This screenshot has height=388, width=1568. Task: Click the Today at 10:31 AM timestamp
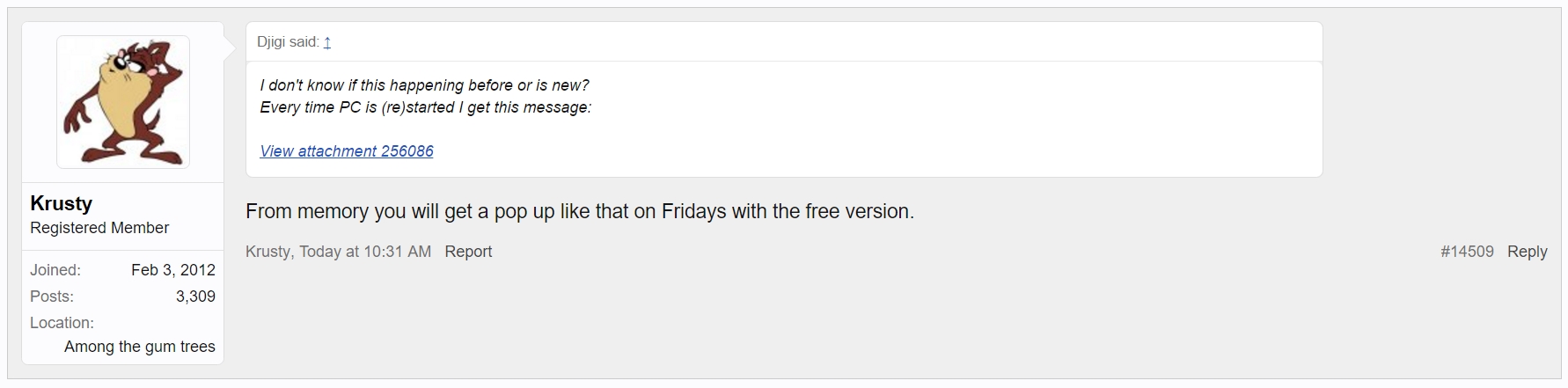[365, 252]
